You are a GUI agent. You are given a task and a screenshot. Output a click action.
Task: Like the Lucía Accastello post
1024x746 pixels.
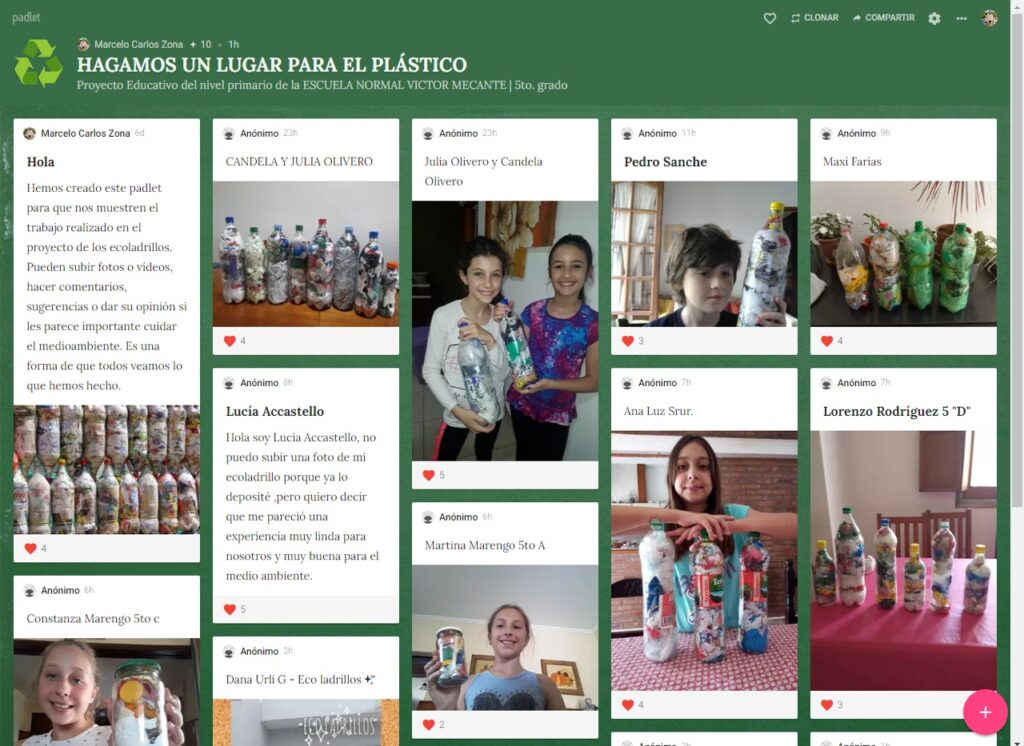(x=229, y=609)
